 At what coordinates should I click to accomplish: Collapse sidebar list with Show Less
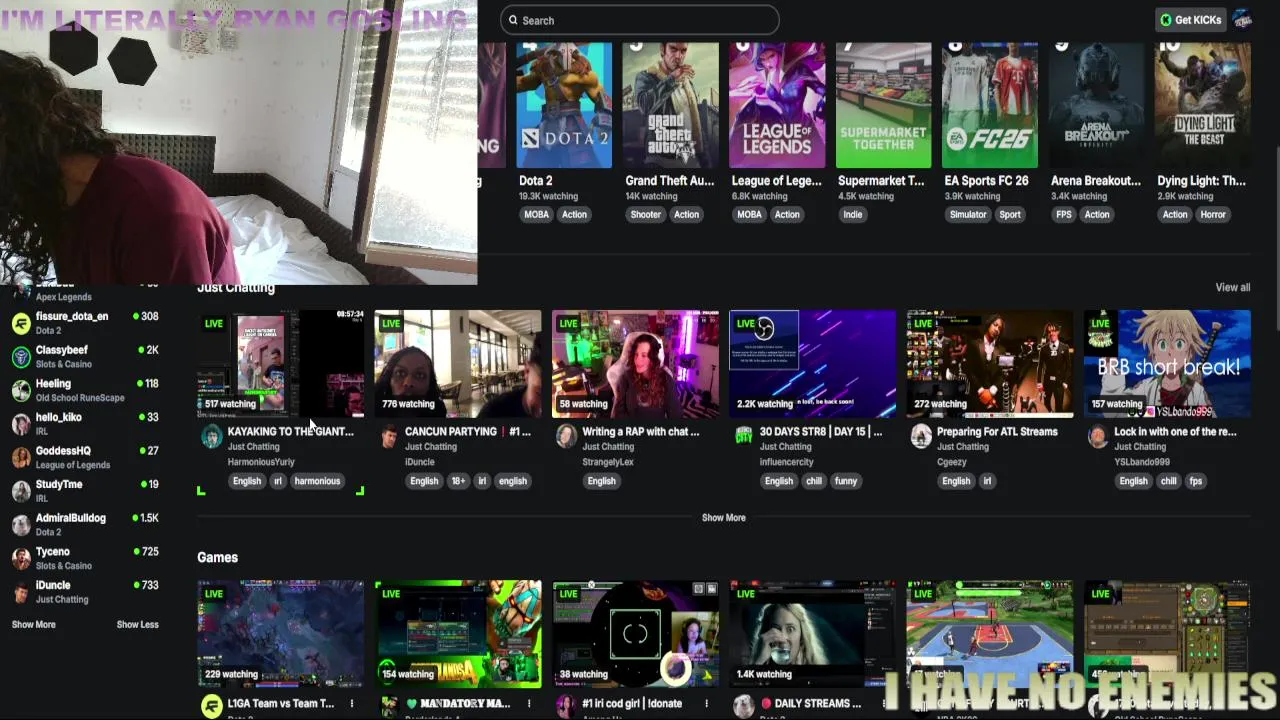tap(137, 624)
